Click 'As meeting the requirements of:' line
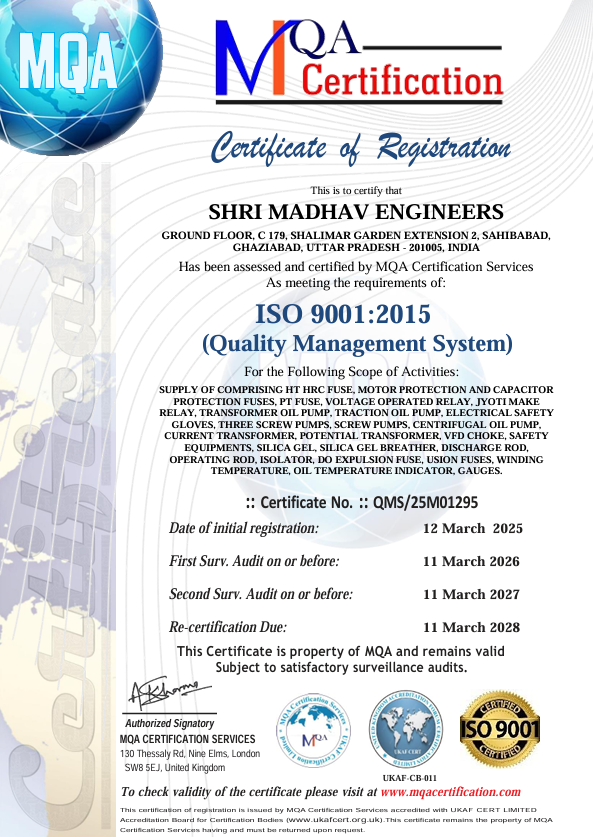Viewport: 593px width, 837px height. (x=356, y=282)
